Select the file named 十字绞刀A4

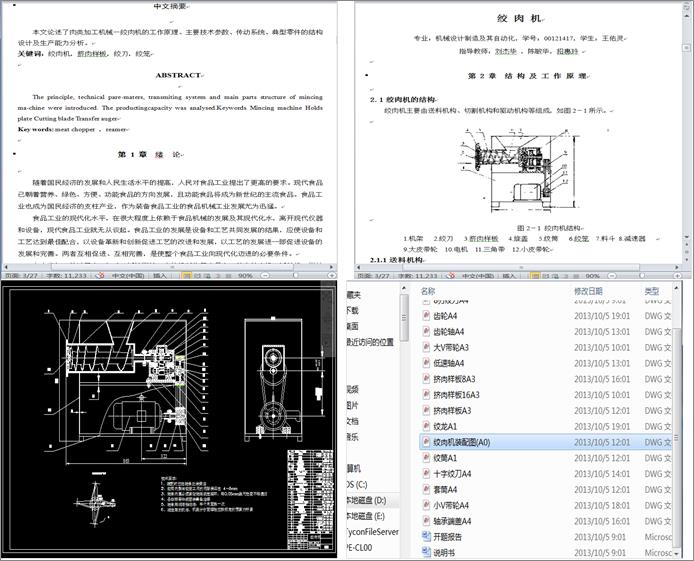coord(452,473)
